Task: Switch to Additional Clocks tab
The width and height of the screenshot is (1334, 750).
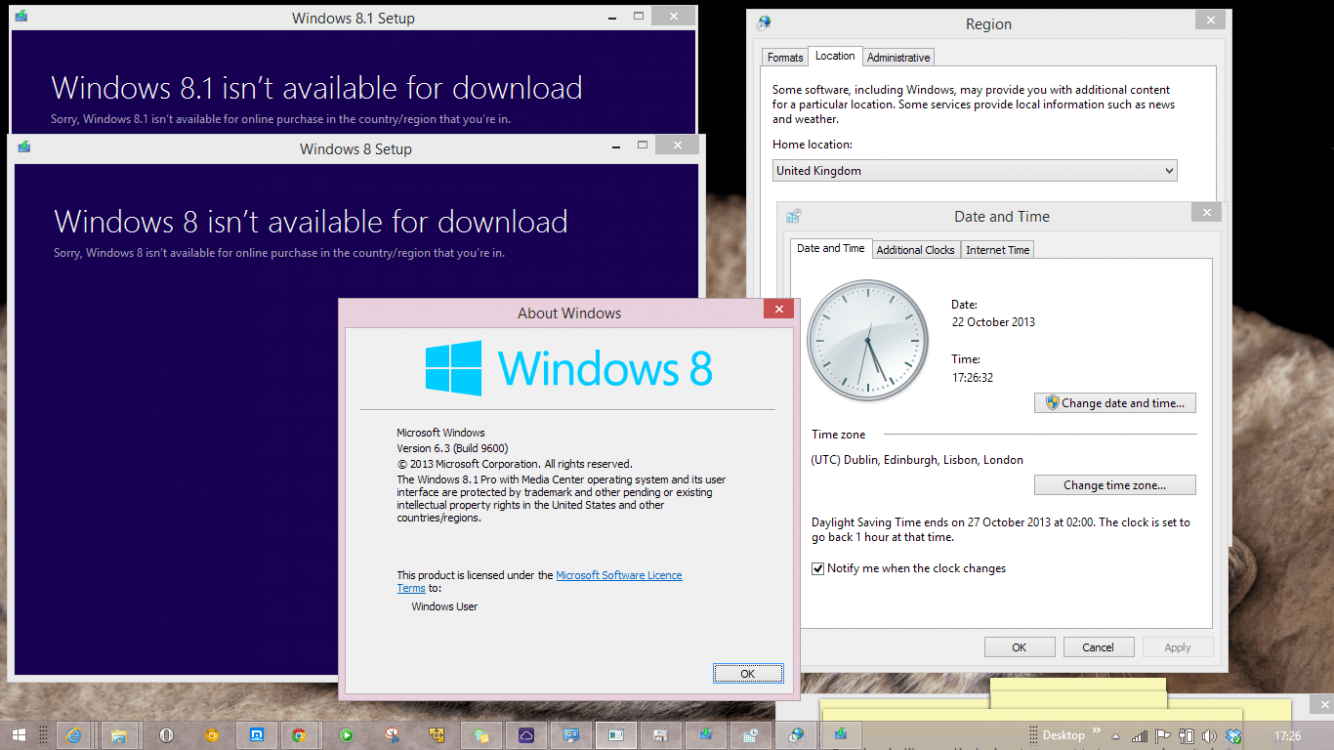Action: (915, 250)
